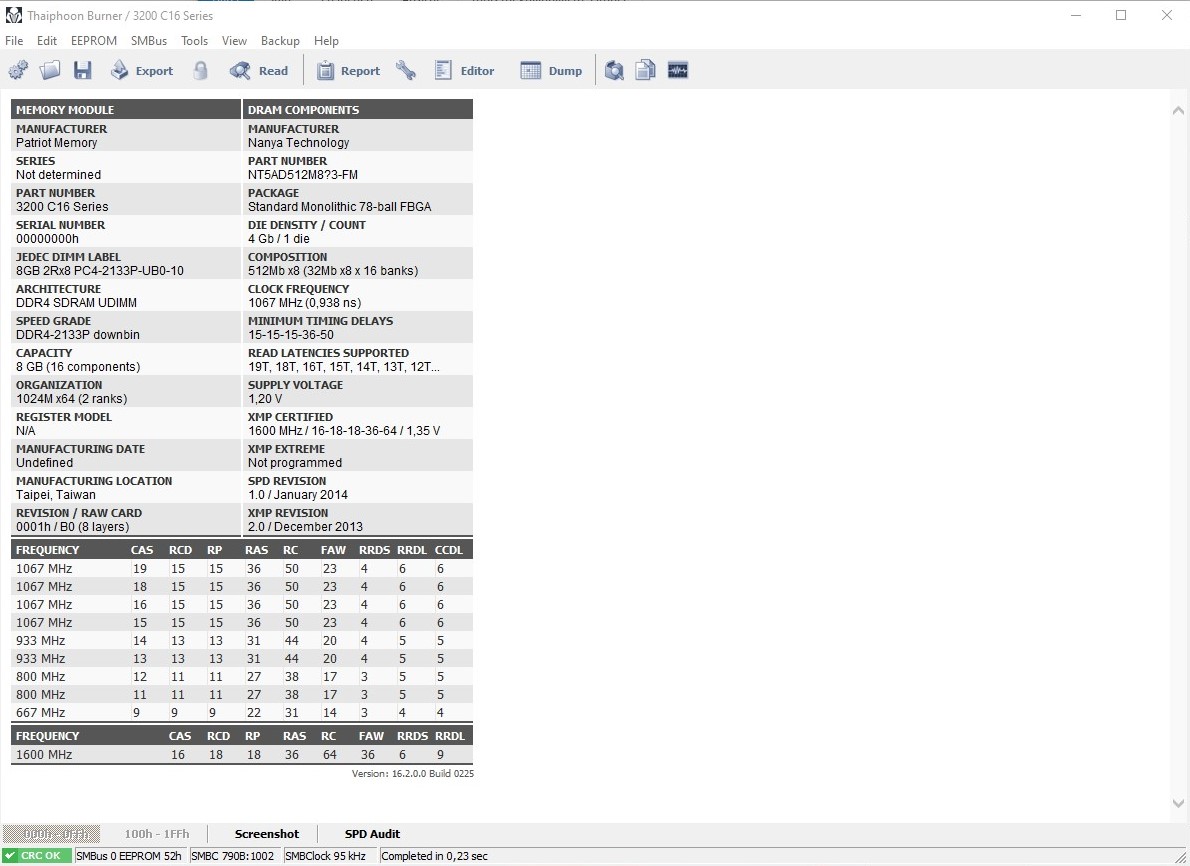Open the File menu
The image size is (1190, 866).
[14, 41]
